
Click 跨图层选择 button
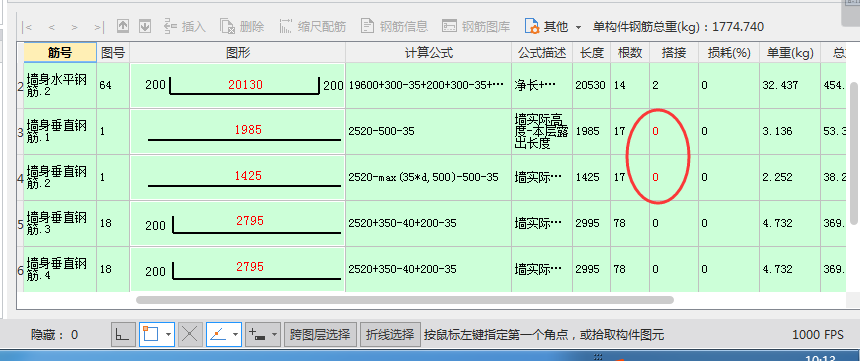(320, 334)
